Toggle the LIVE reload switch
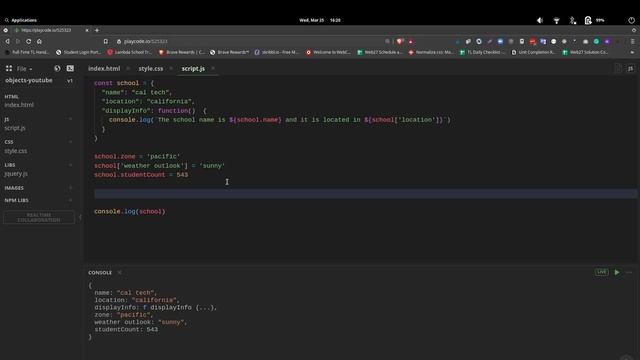Screen dimensions: 640x360 click(x=602, y=272)
